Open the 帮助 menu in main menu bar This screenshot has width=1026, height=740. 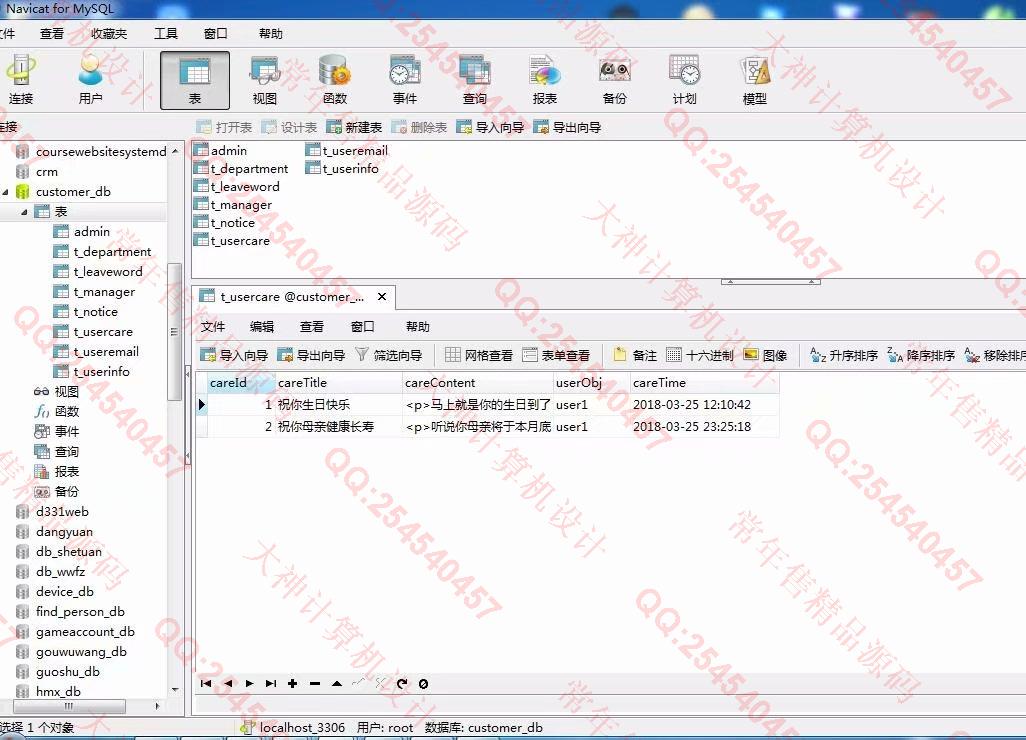click(x=270, y=33)
